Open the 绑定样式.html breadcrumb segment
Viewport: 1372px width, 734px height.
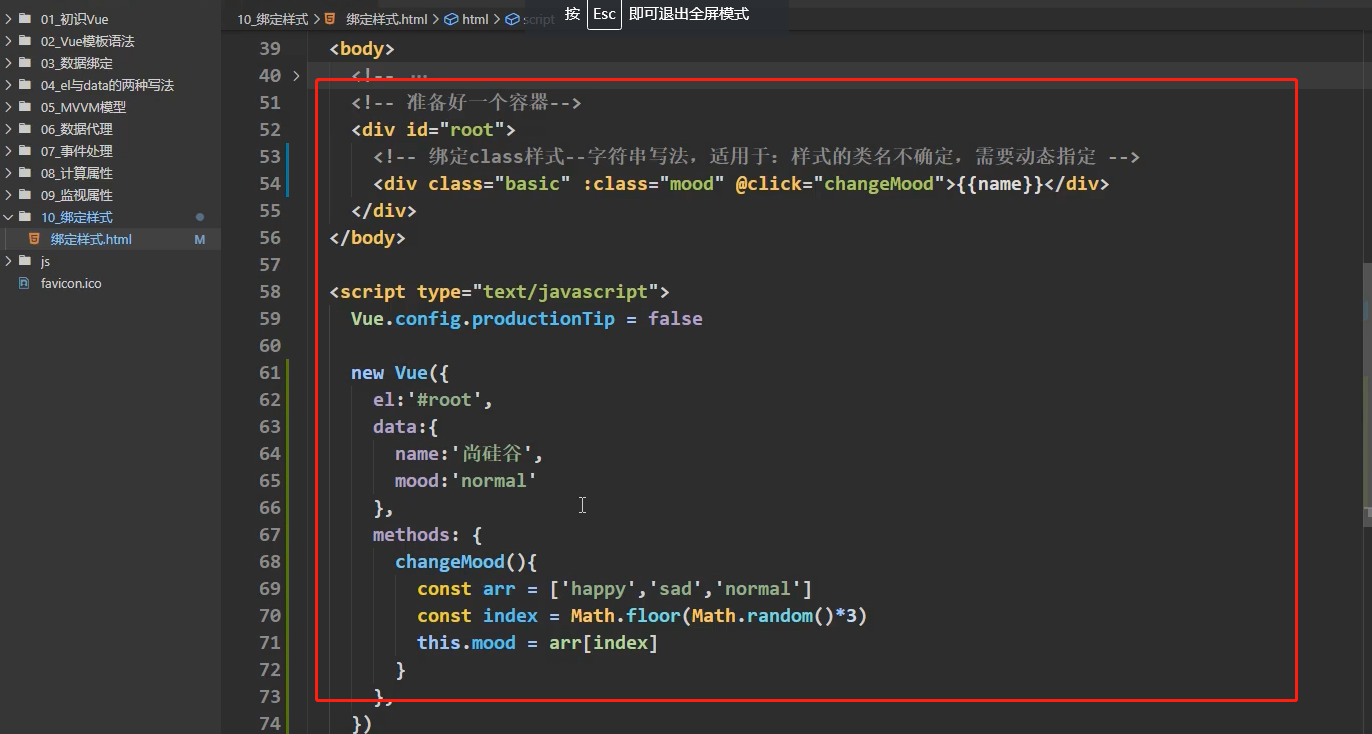pyautogui.click(x=387, y=19)
